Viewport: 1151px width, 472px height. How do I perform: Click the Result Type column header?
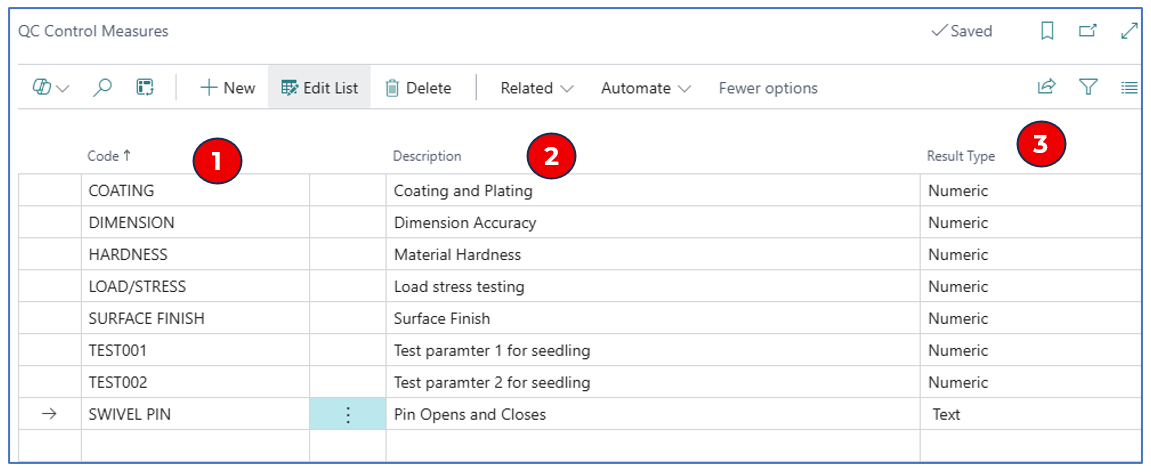click(960, 156)
